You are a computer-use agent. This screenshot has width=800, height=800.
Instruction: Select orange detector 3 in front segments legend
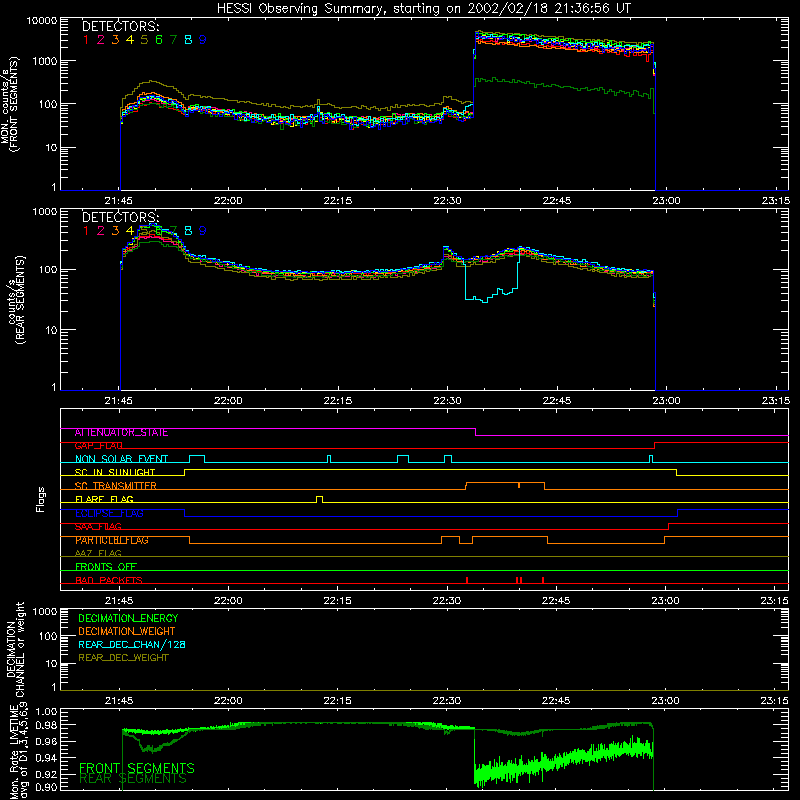[x=115, y=40]
